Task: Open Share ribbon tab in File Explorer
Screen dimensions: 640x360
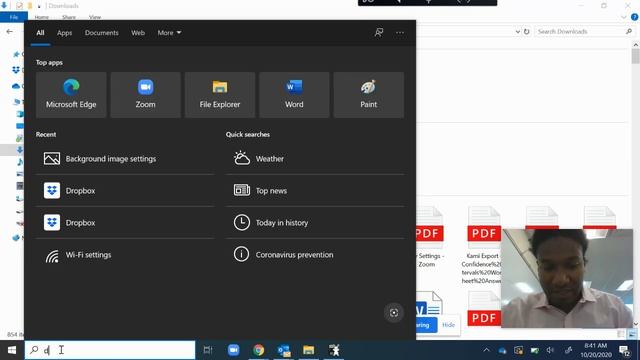Action: click(69, 17)
